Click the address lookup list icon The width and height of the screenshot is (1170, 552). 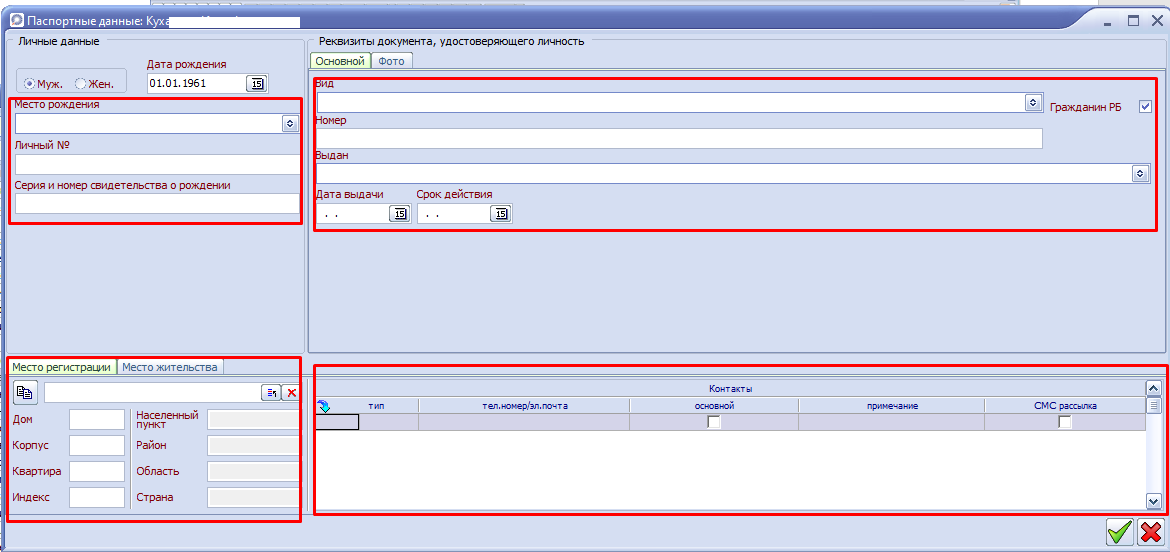(270, 393)
